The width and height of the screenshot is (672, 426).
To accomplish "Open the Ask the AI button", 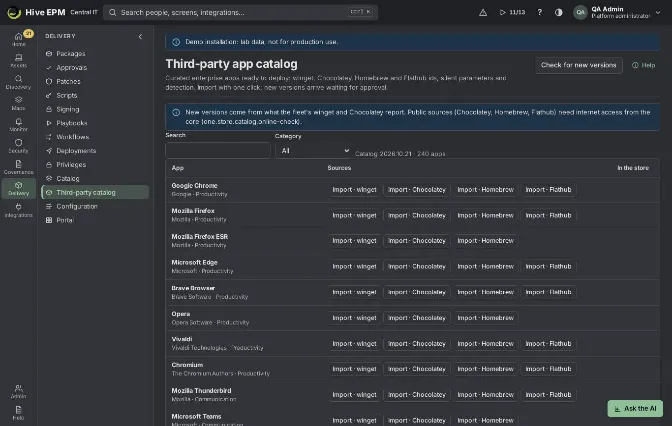I will [x=635, y=408].
